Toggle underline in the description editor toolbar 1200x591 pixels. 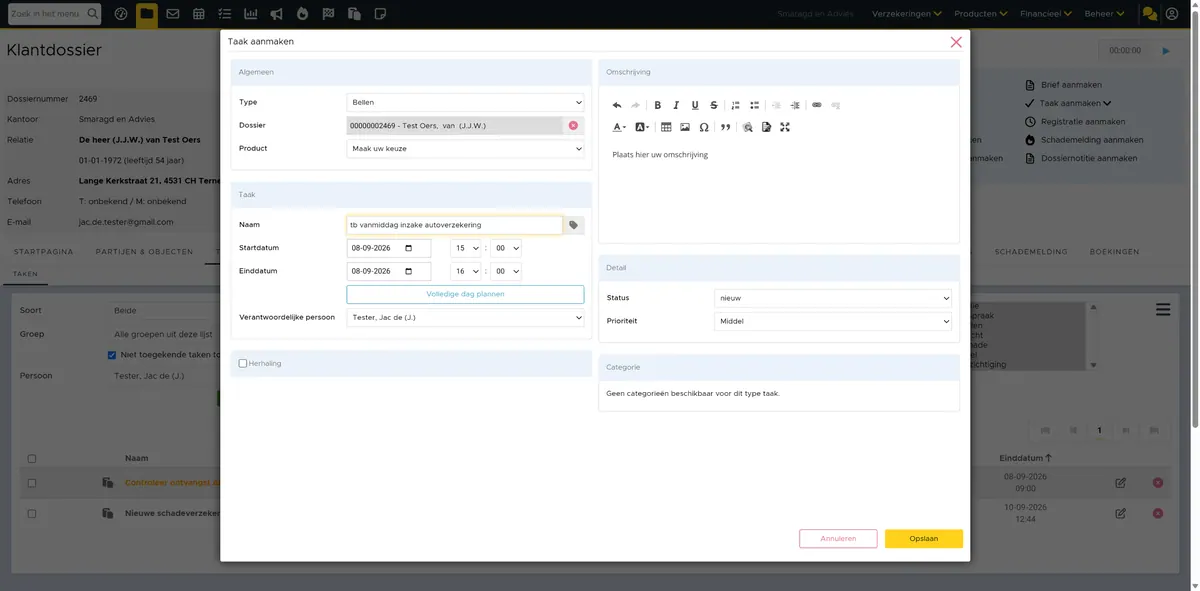click(x=695, y=105)
